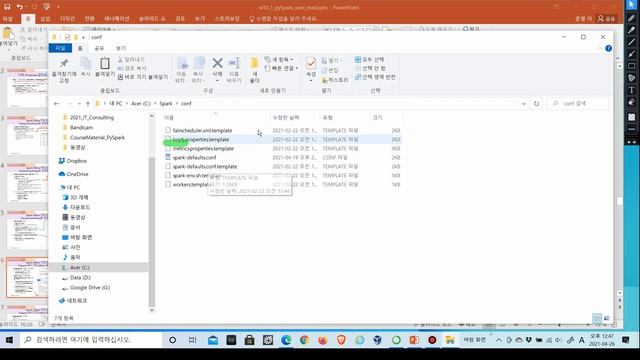Screen dimensions: 640x360
Task: Select Acer (C:) drive in navigation pane
Action: [80, 267]
